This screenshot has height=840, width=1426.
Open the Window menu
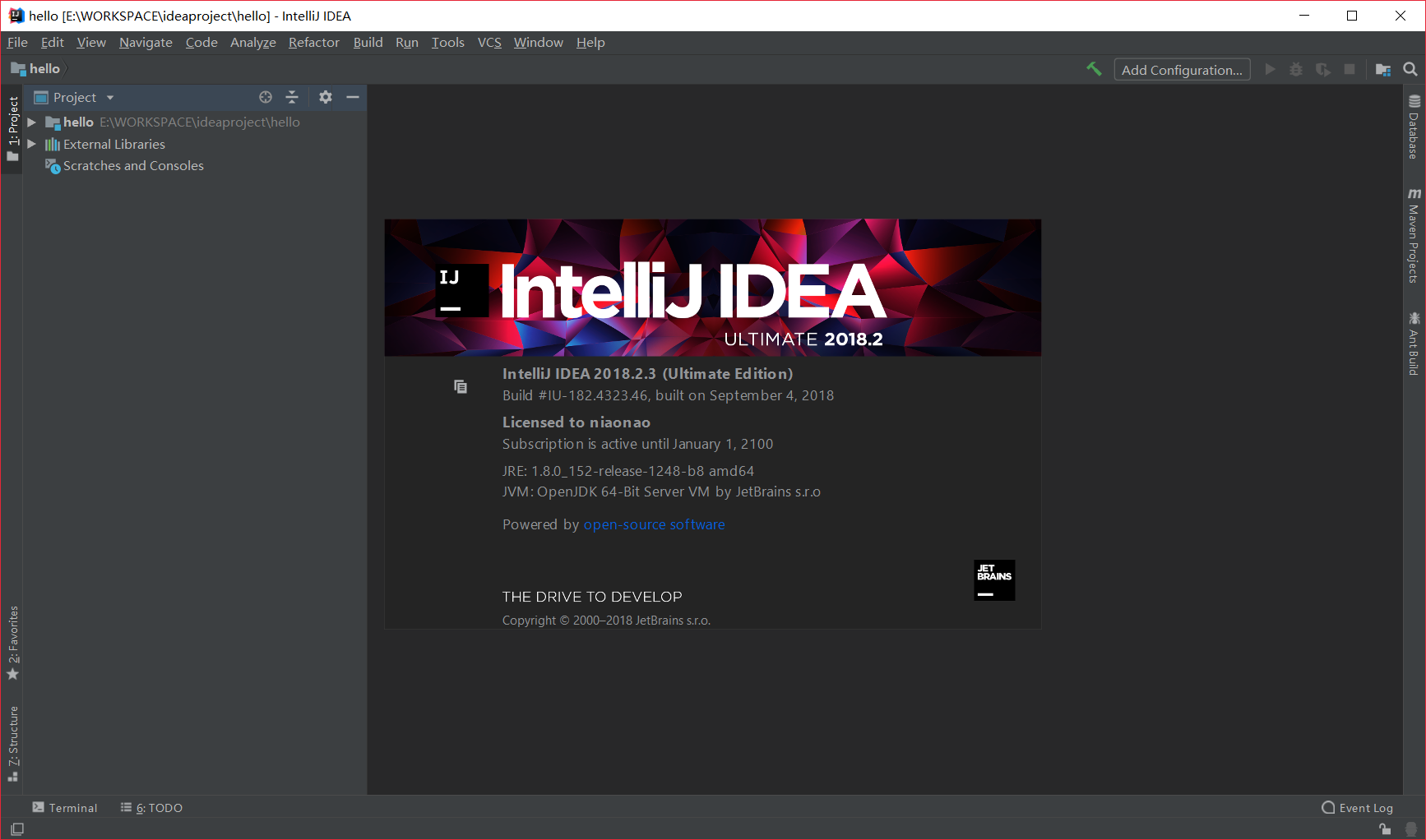coord(539,43)
